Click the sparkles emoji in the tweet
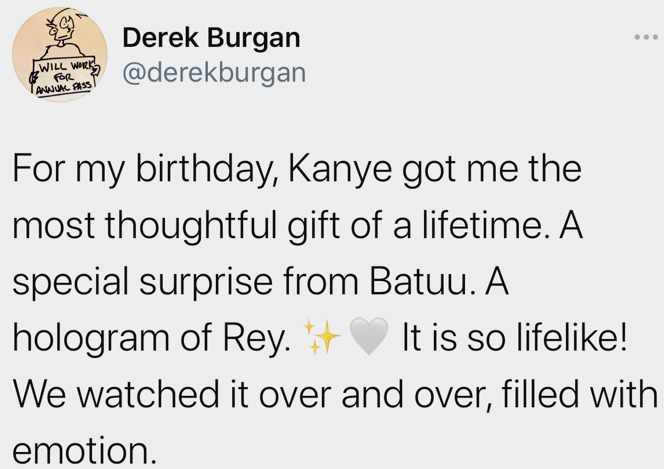This screenshot has width=664, height=469. tap(322, 337)
